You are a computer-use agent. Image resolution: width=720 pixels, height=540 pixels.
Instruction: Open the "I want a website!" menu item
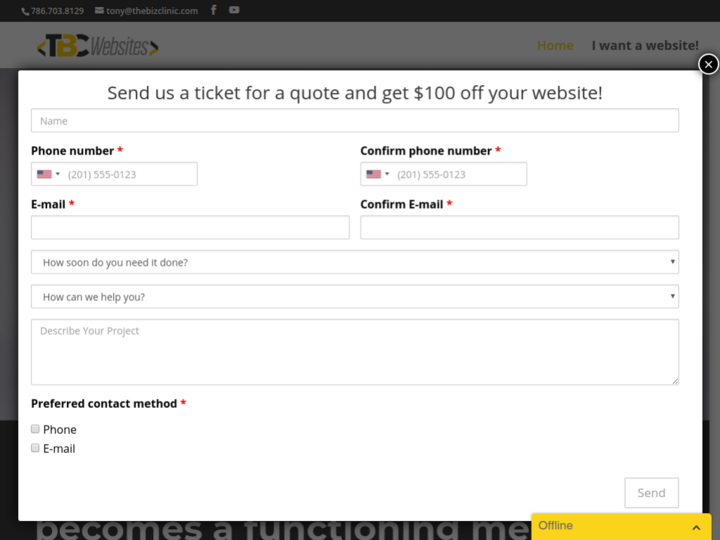click(645, 45)
